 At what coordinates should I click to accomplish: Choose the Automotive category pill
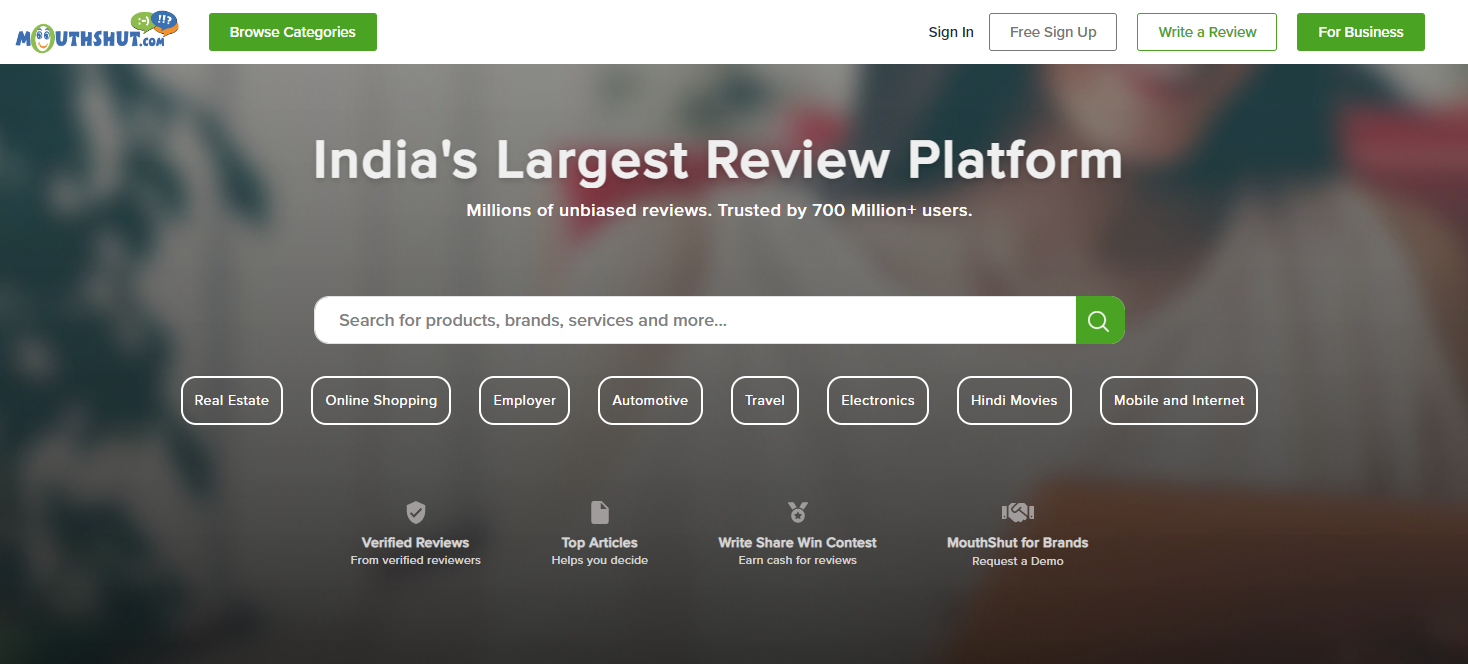point(650,400)
